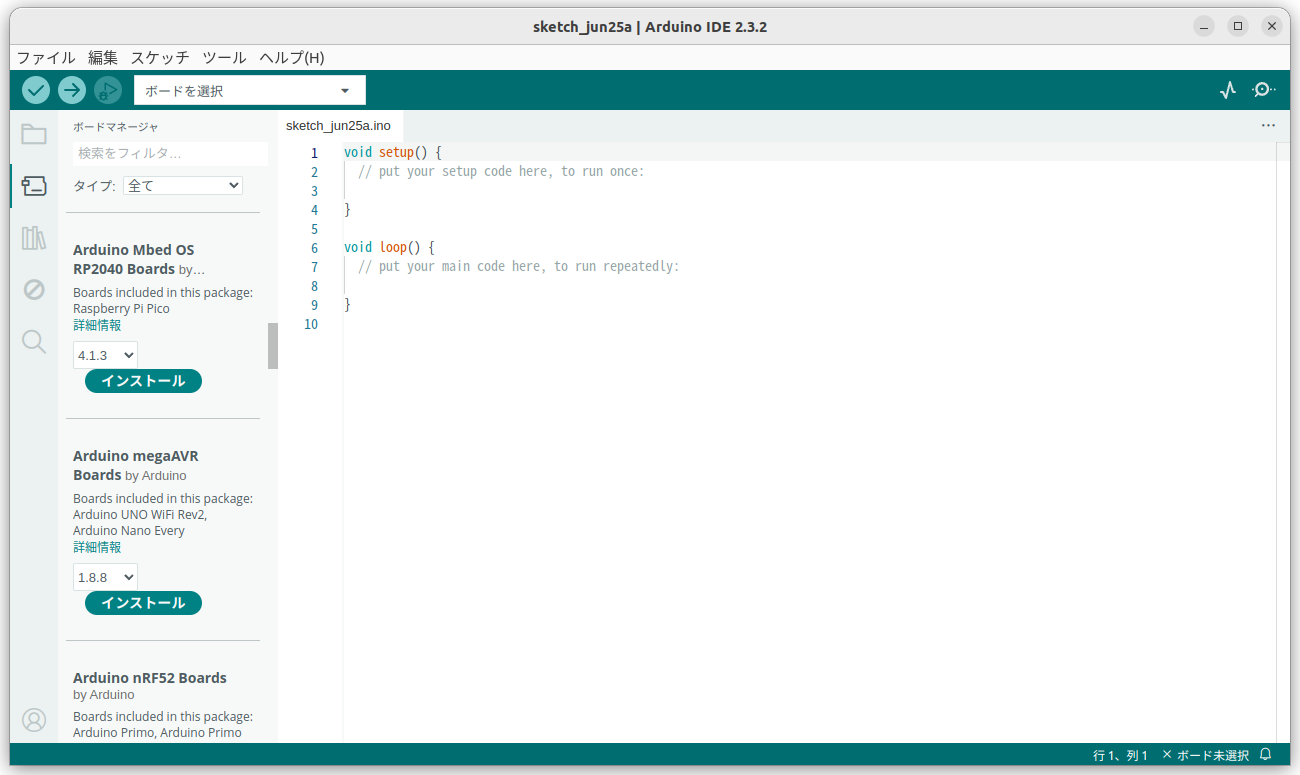The image size is (1300, 775).
Task: Verify the sketch with the checkmark icon
Action: point(35,90)
